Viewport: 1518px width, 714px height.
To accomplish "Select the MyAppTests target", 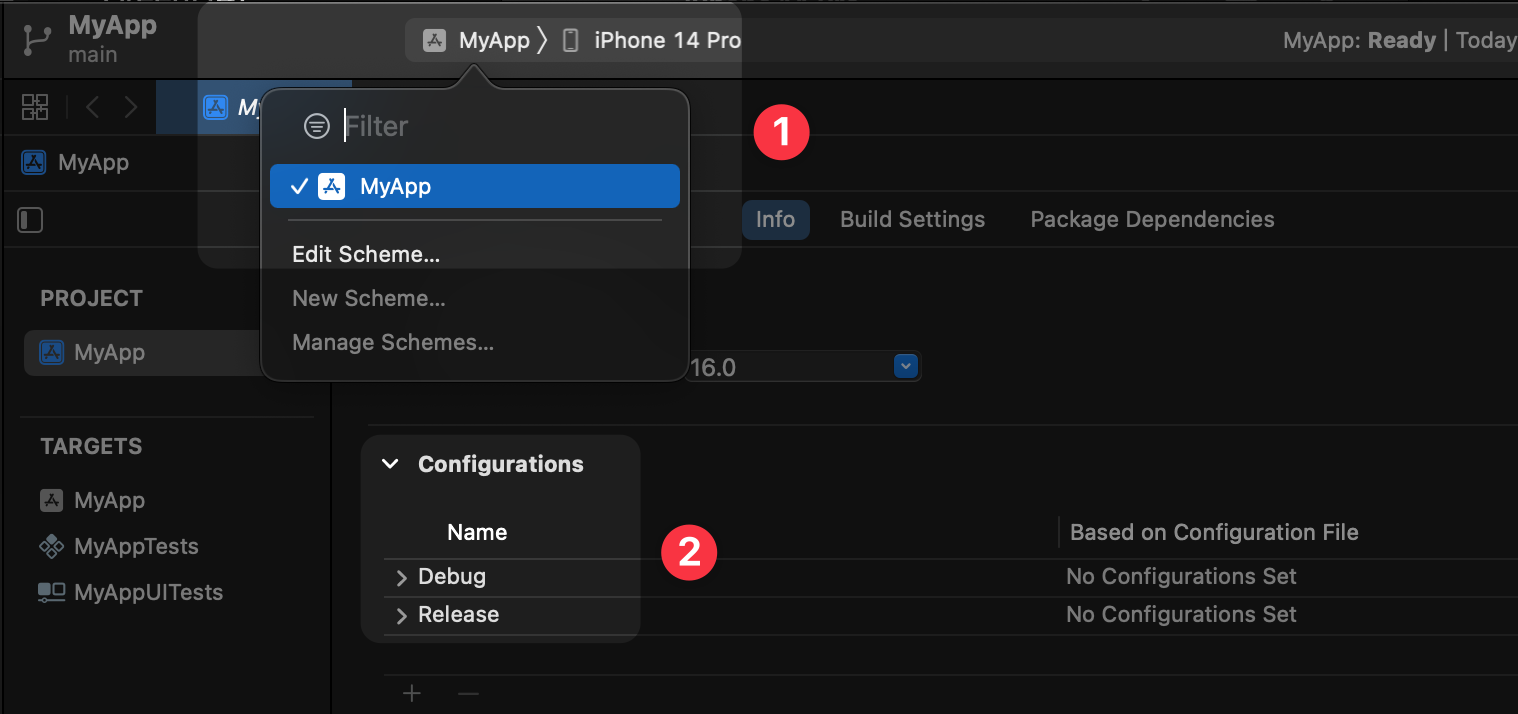I will 135,546.
